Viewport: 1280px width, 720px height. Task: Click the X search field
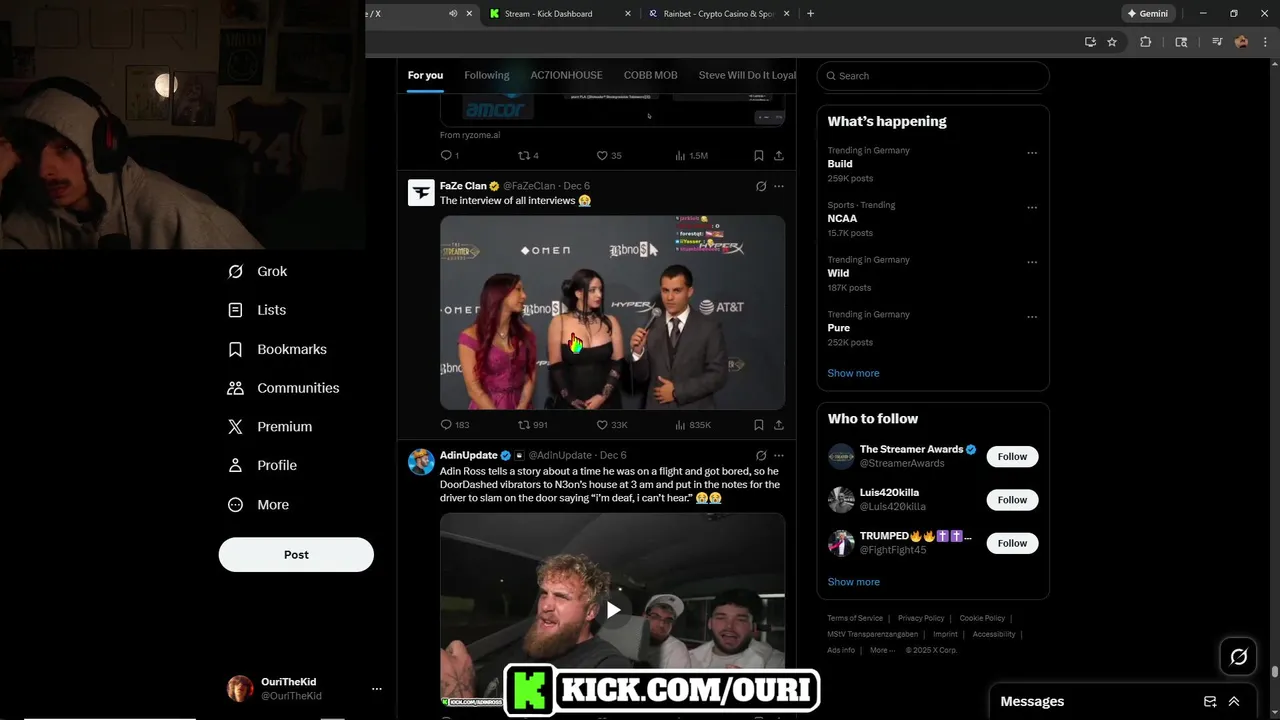[x=933, y=76]
